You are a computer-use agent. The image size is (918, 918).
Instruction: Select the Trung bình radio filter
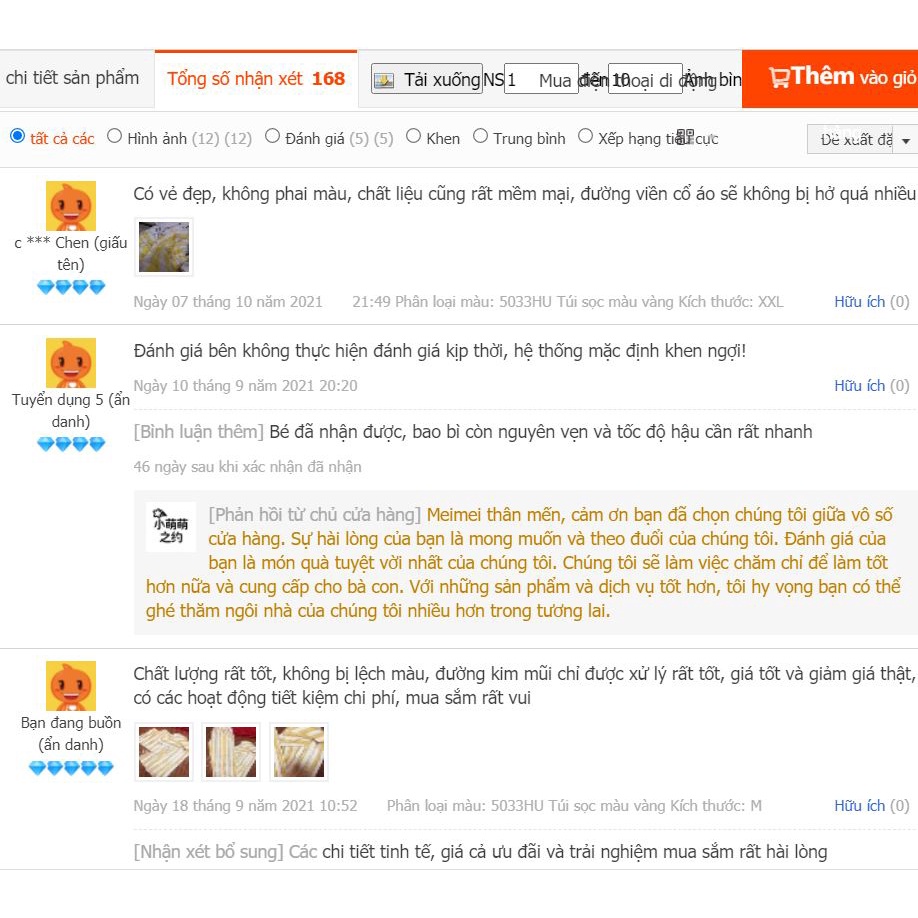480,136
